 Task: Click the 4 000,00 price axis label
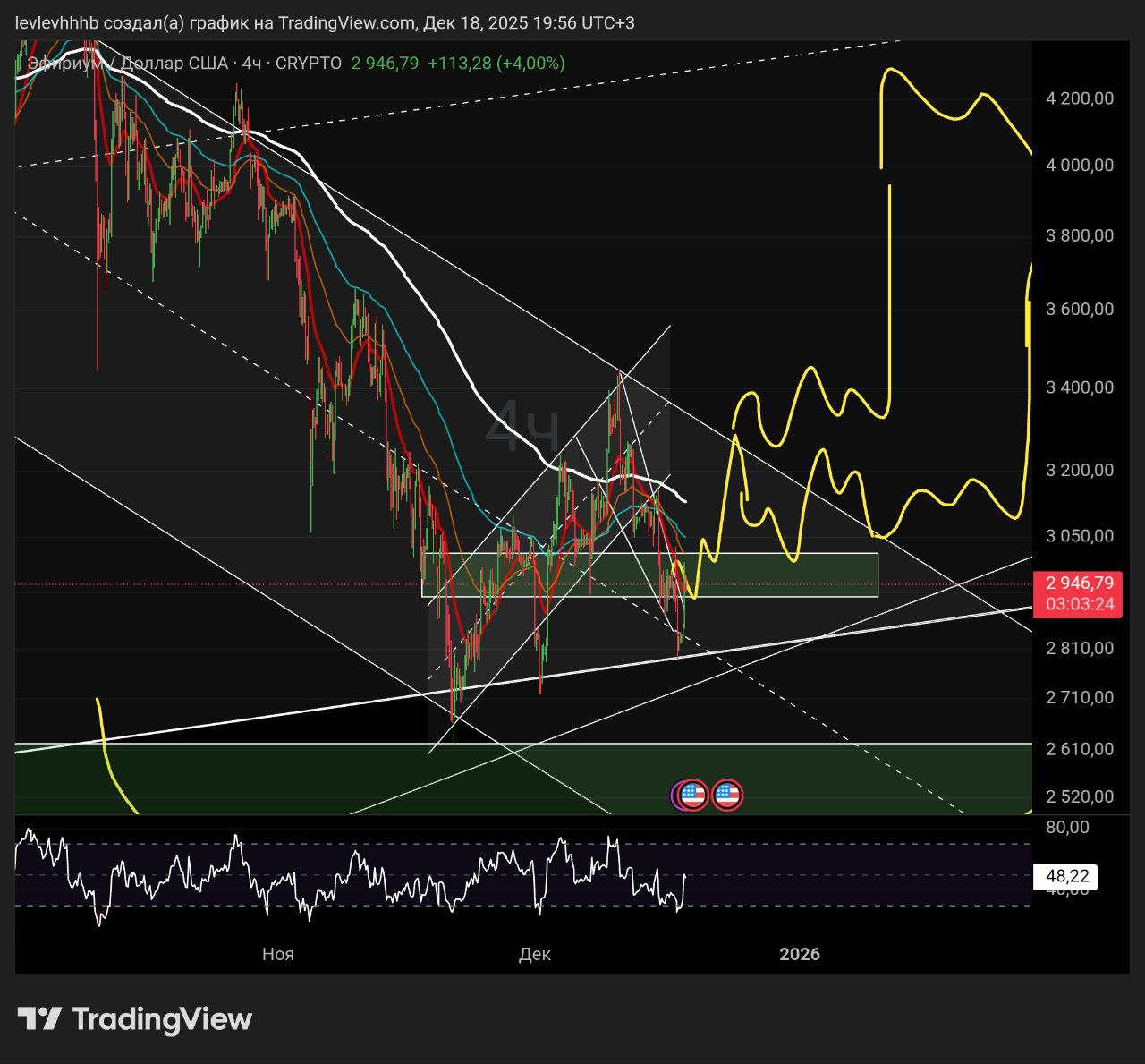(x=1080, y=165)
